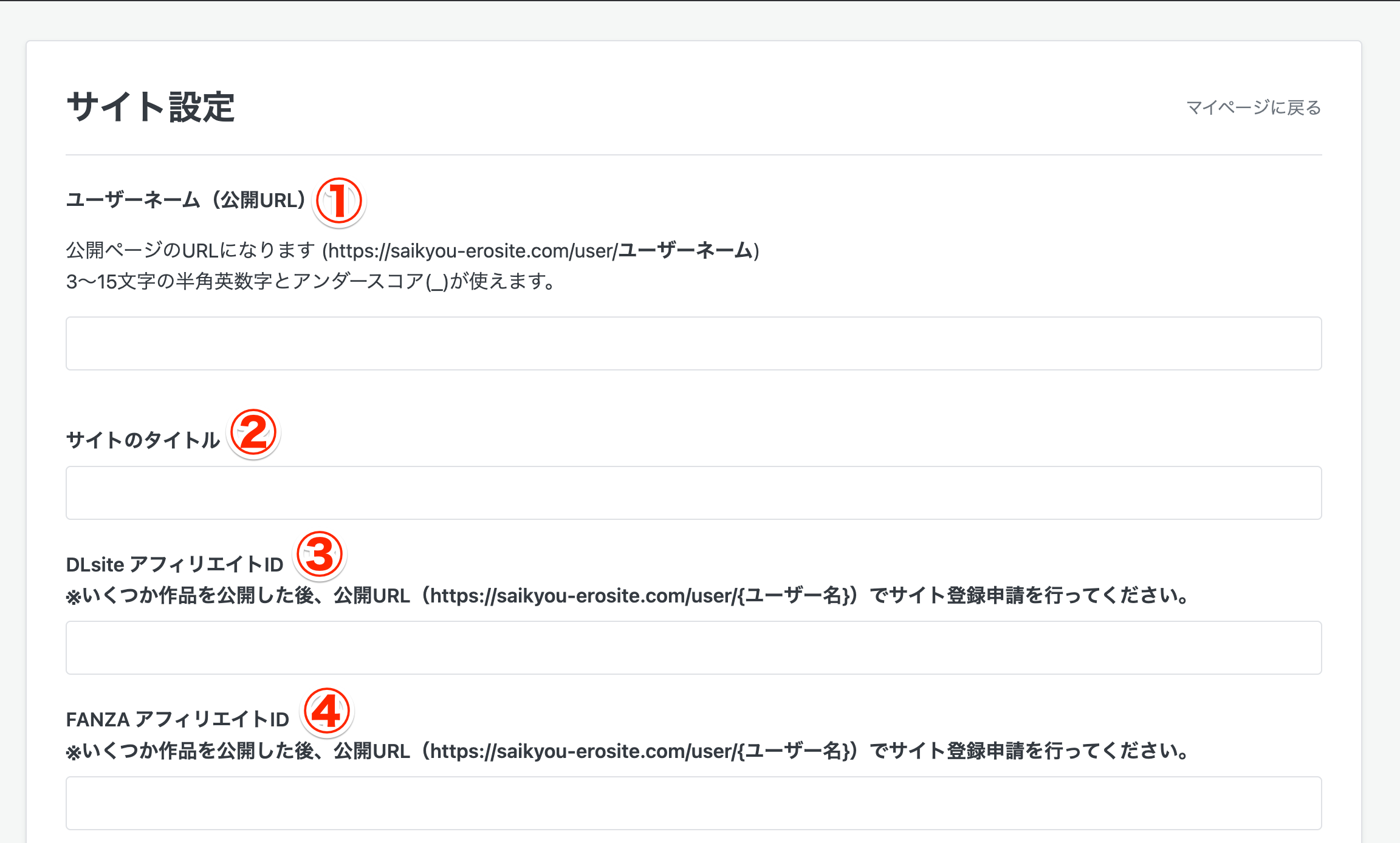
Task: Click the saikyou-erosite.com URL under ユーザーネーム
Action: (540, 250)
